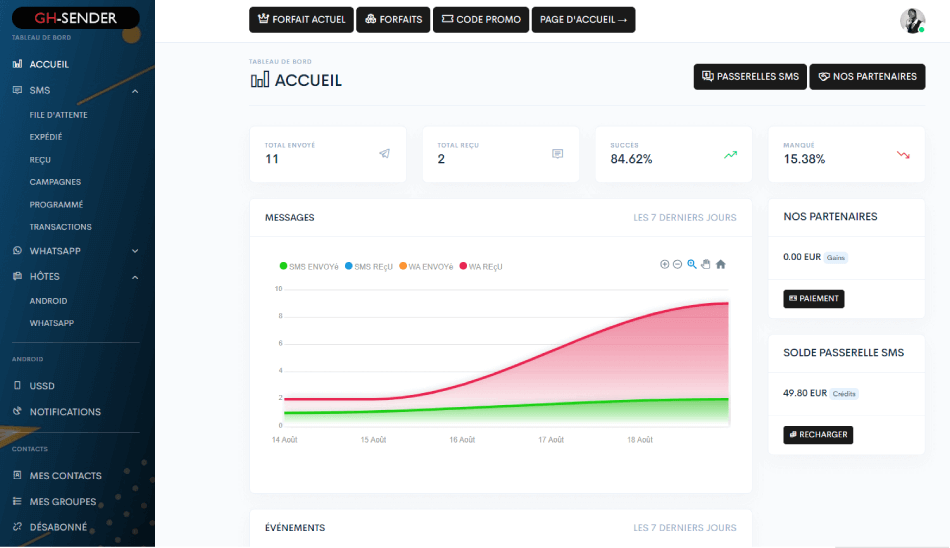Click the Notifications icon in sidebar
Image resolution: width=950 pixels, height=548 pixels.
pos(18,411)
